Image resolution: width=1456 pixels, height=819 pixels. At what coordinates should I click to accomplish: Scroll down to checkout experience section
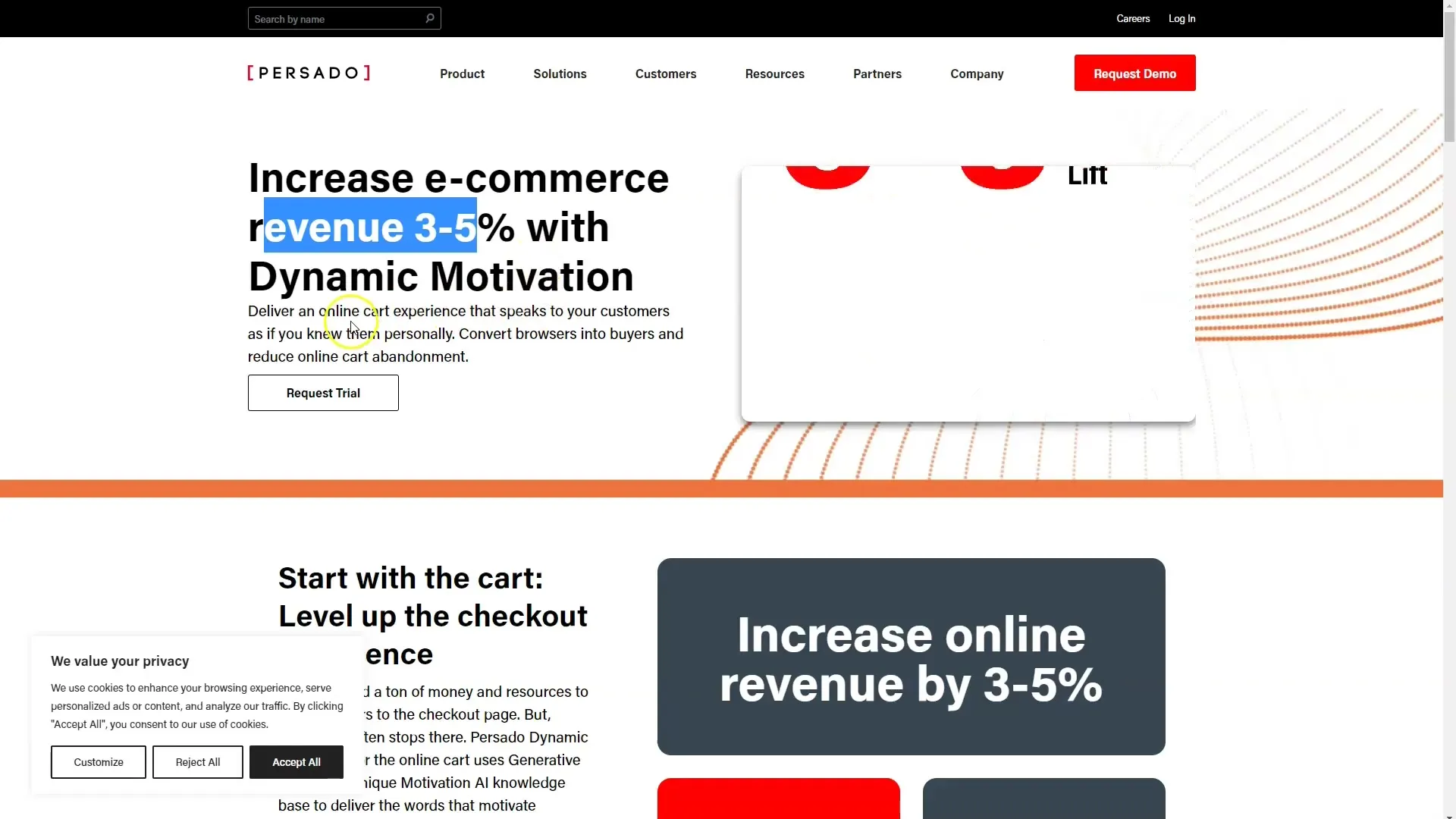pyautogui.click(x=433, y=614)
